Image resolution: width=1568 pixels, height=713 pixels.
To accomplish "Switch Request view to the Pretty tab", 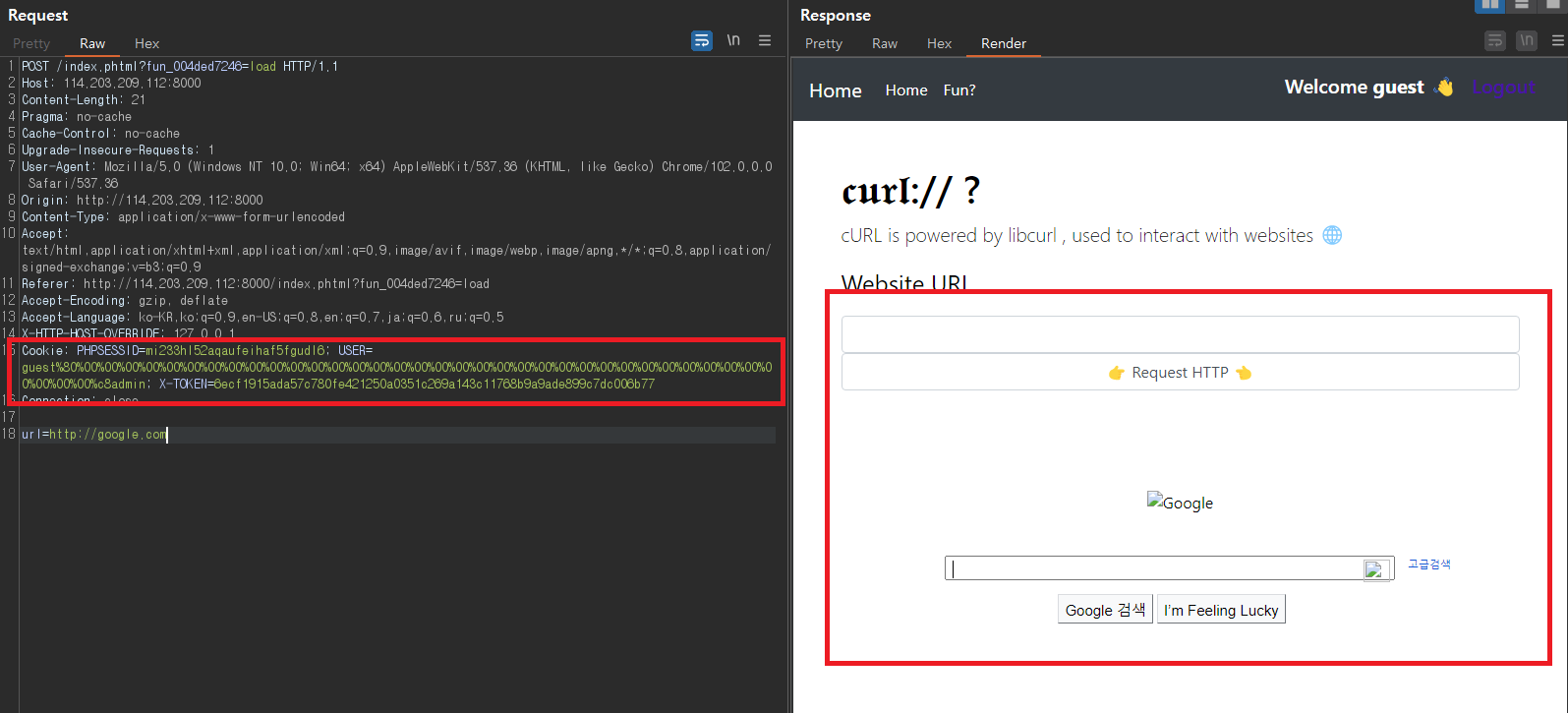I will (x=31, y=43).
